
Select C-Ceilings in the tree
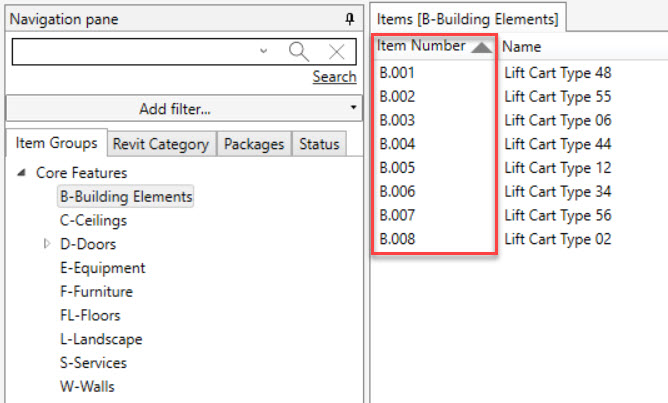click(93, 220)
